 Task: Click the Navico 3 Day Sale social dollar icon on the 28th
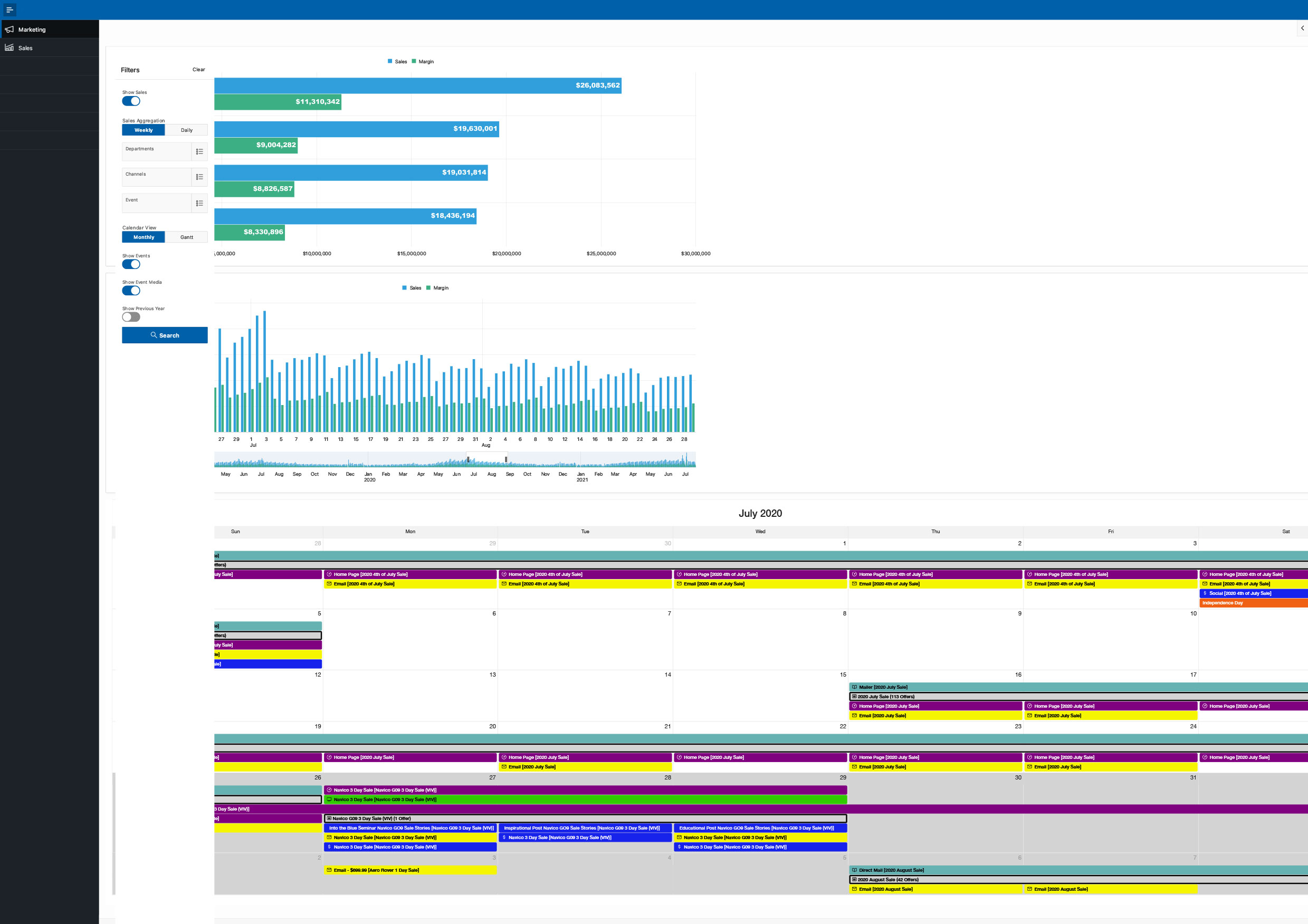504,838
